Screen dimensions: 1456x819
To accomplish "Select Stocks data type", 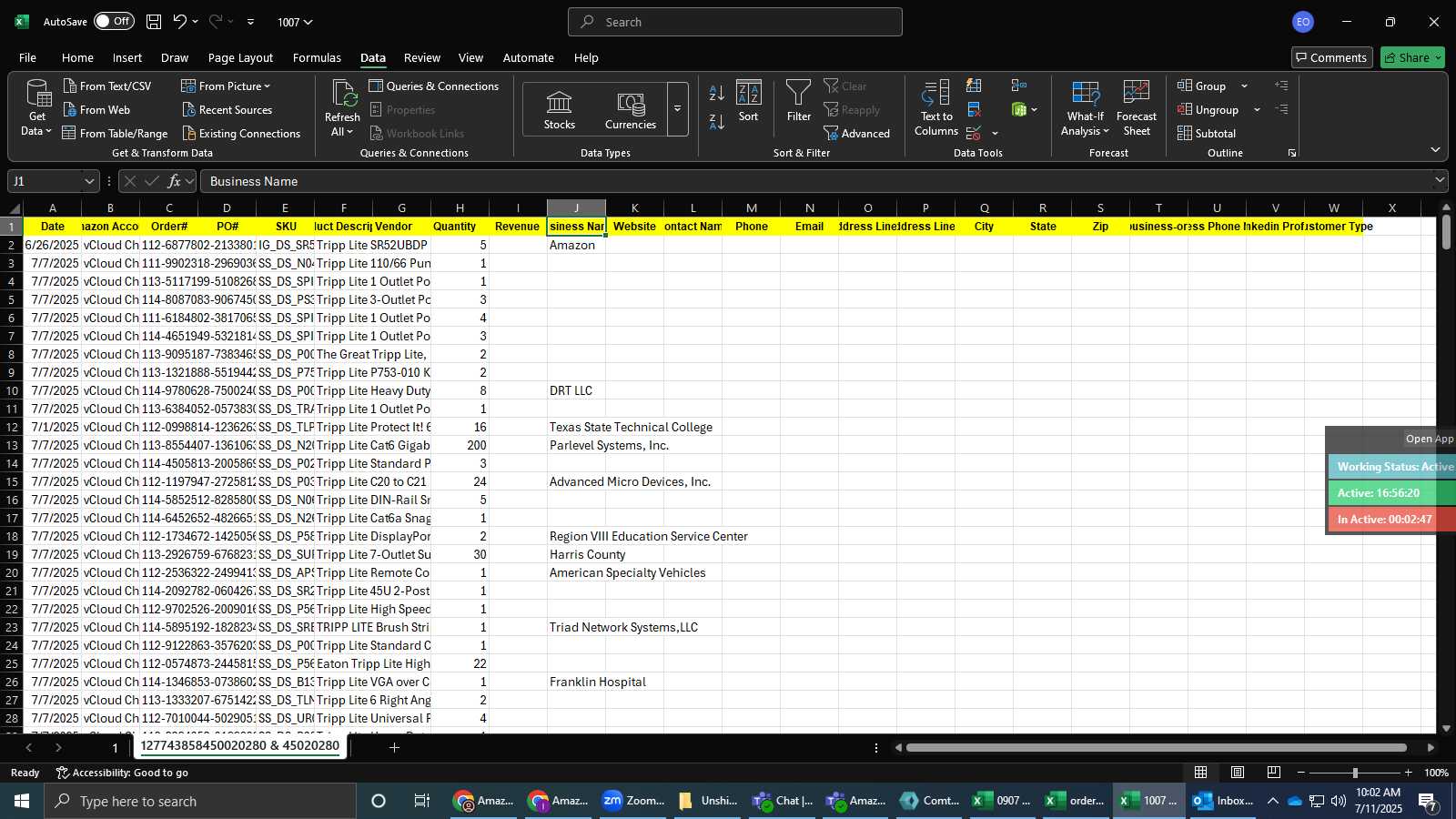I will [x=559, y=110].
